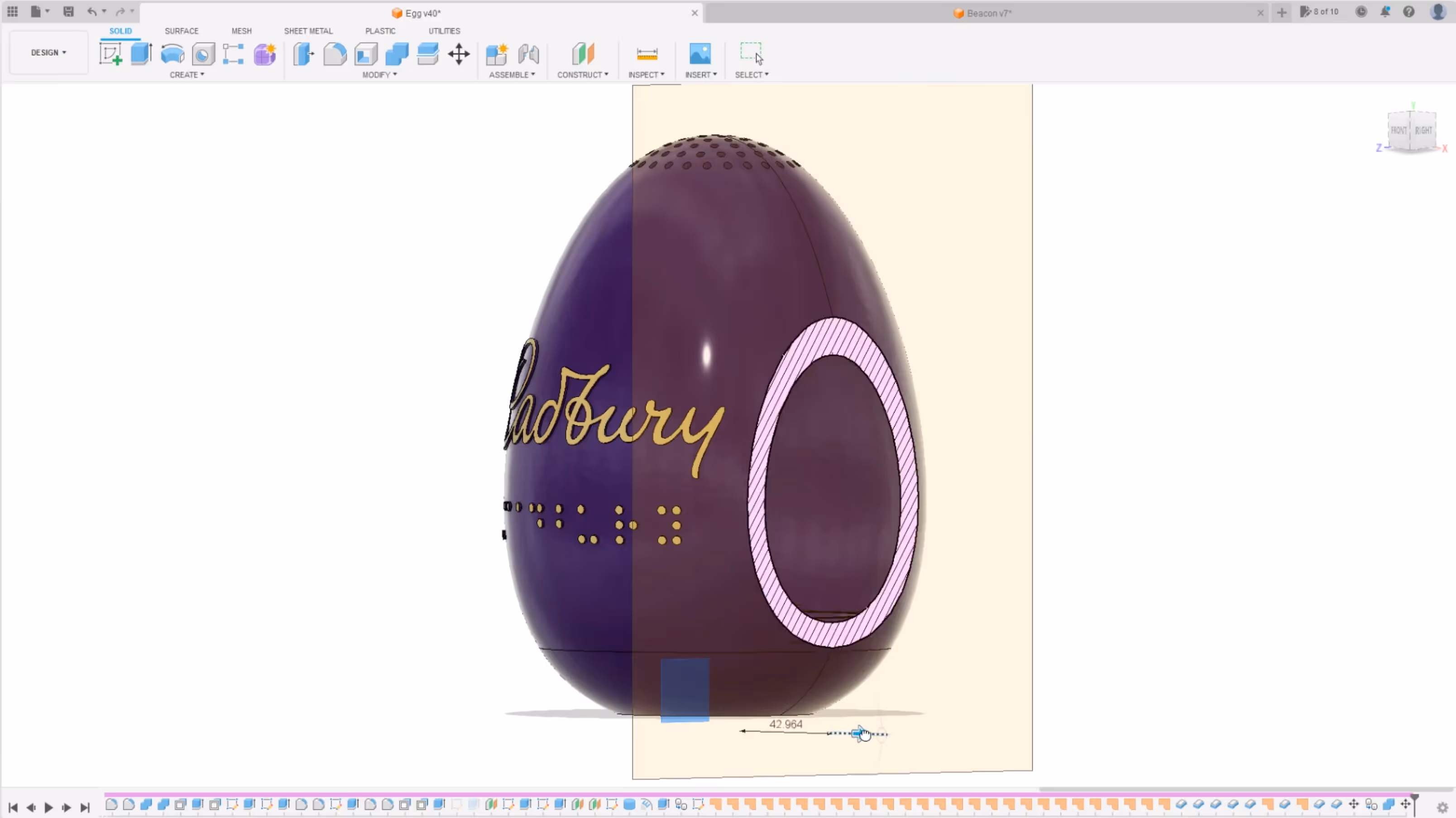Select the Rectangular Pattern tool
This screenshot has height=818, width=1456.
tap(233, 54)
